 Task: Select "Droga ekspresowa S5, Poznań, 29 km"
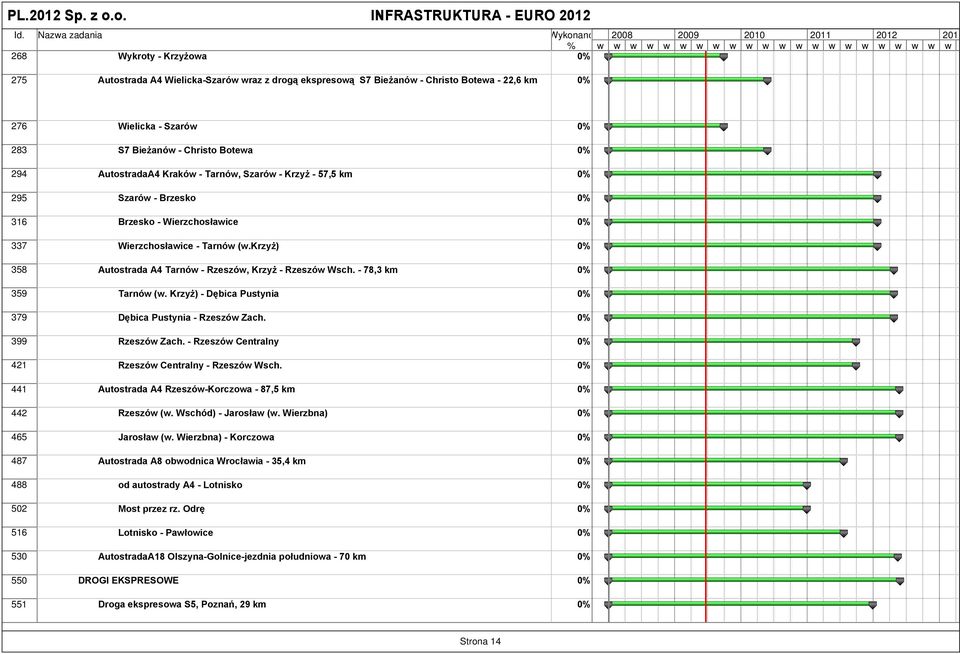click(x=182, y=604)
